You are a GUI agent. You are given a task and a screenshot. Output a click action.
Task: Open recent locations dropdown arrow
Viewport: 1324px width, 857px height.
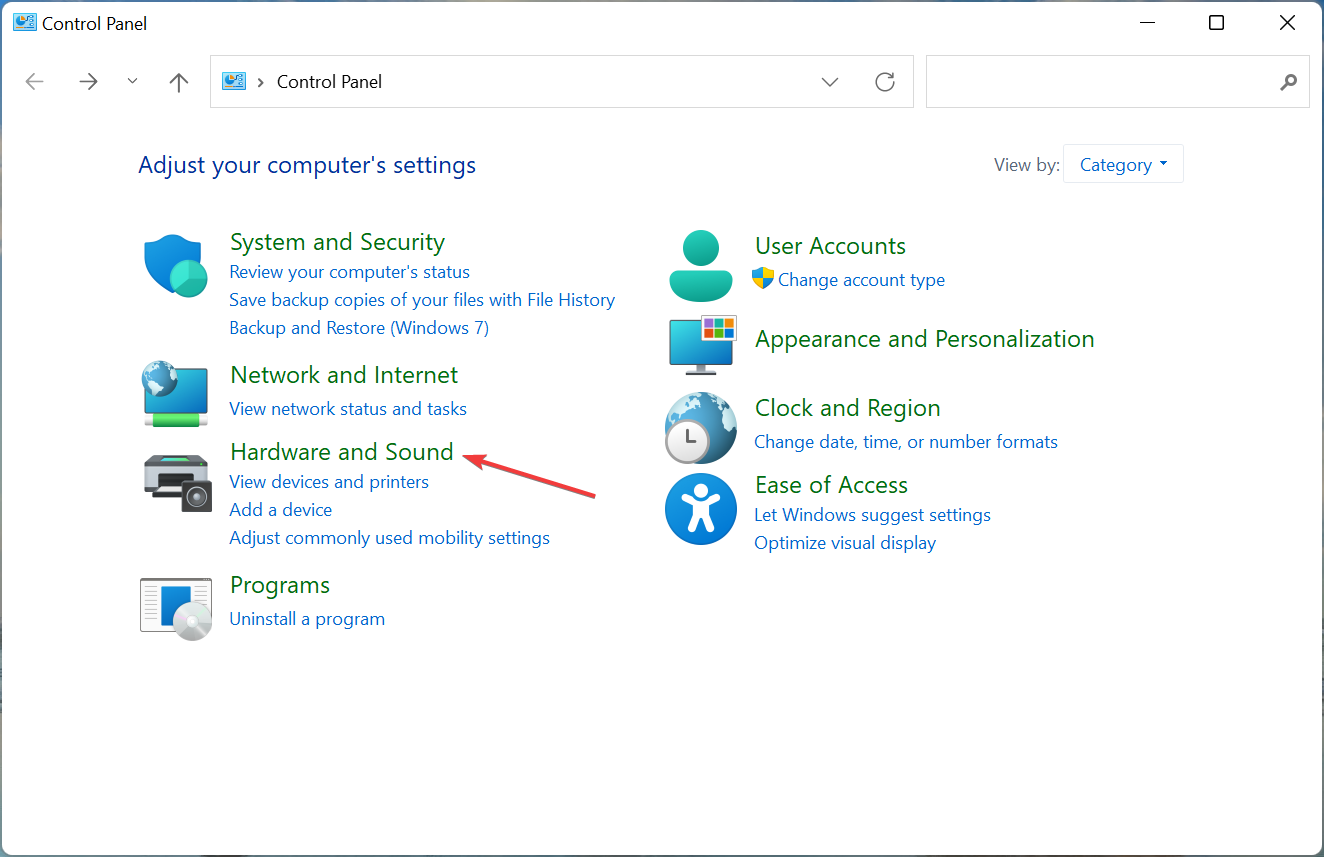tap(133, 82)
